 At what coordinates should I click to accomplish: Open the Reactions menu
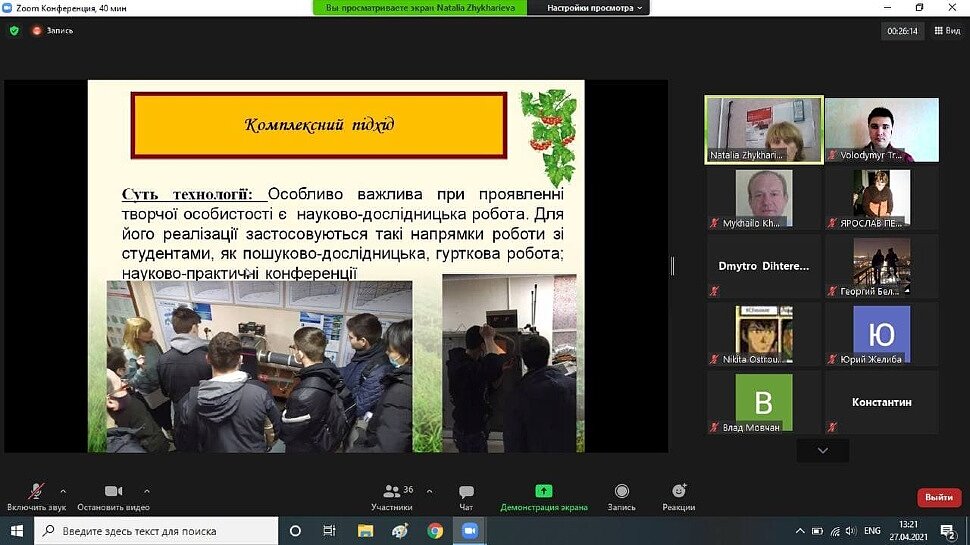(679, 491)
